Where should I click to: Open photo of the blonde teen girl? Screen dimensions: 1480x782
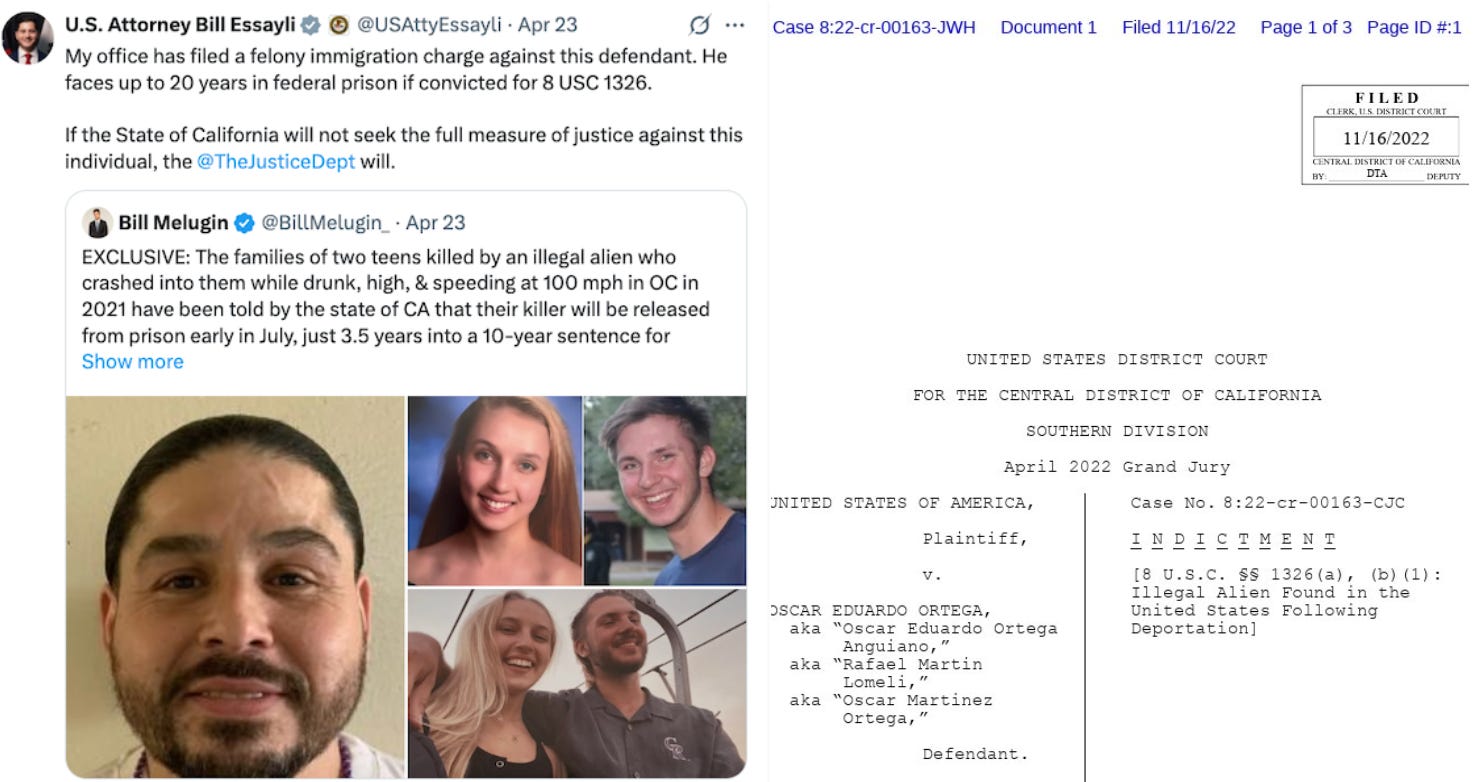coord(495,491)
